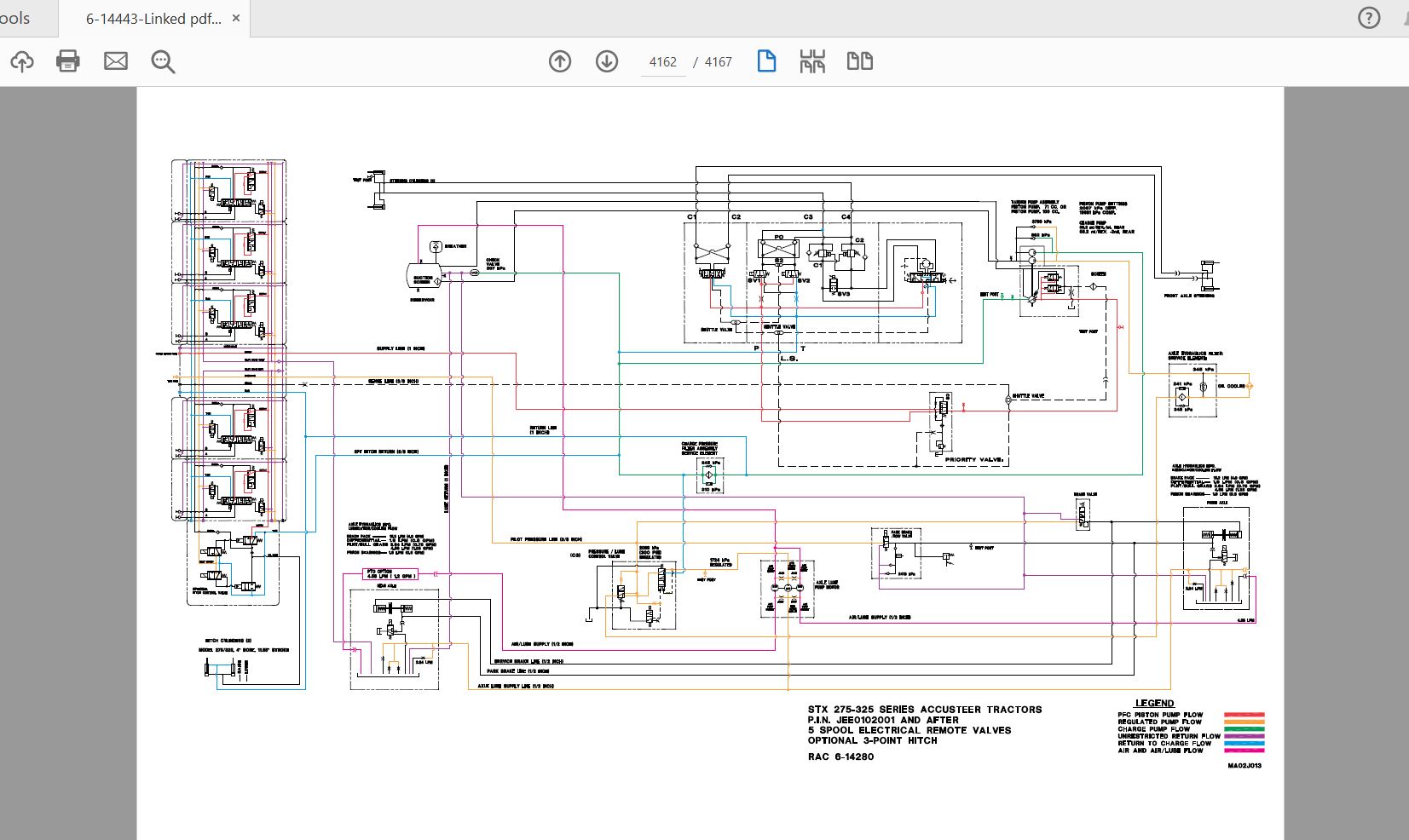
Task: Open the magnifier search tool
Action: (x=163, y=61)
